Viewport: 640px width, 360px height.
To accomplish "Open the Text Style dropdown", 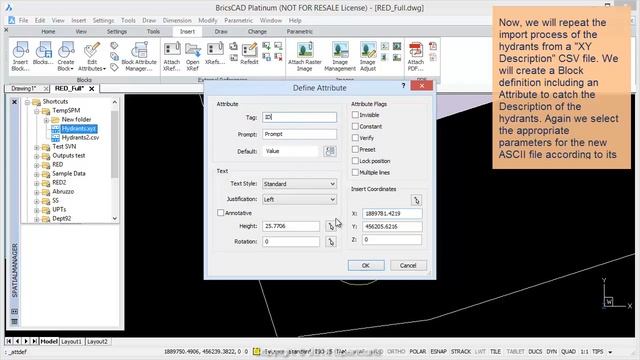I will pyautogui.click(x=299, y=184).
